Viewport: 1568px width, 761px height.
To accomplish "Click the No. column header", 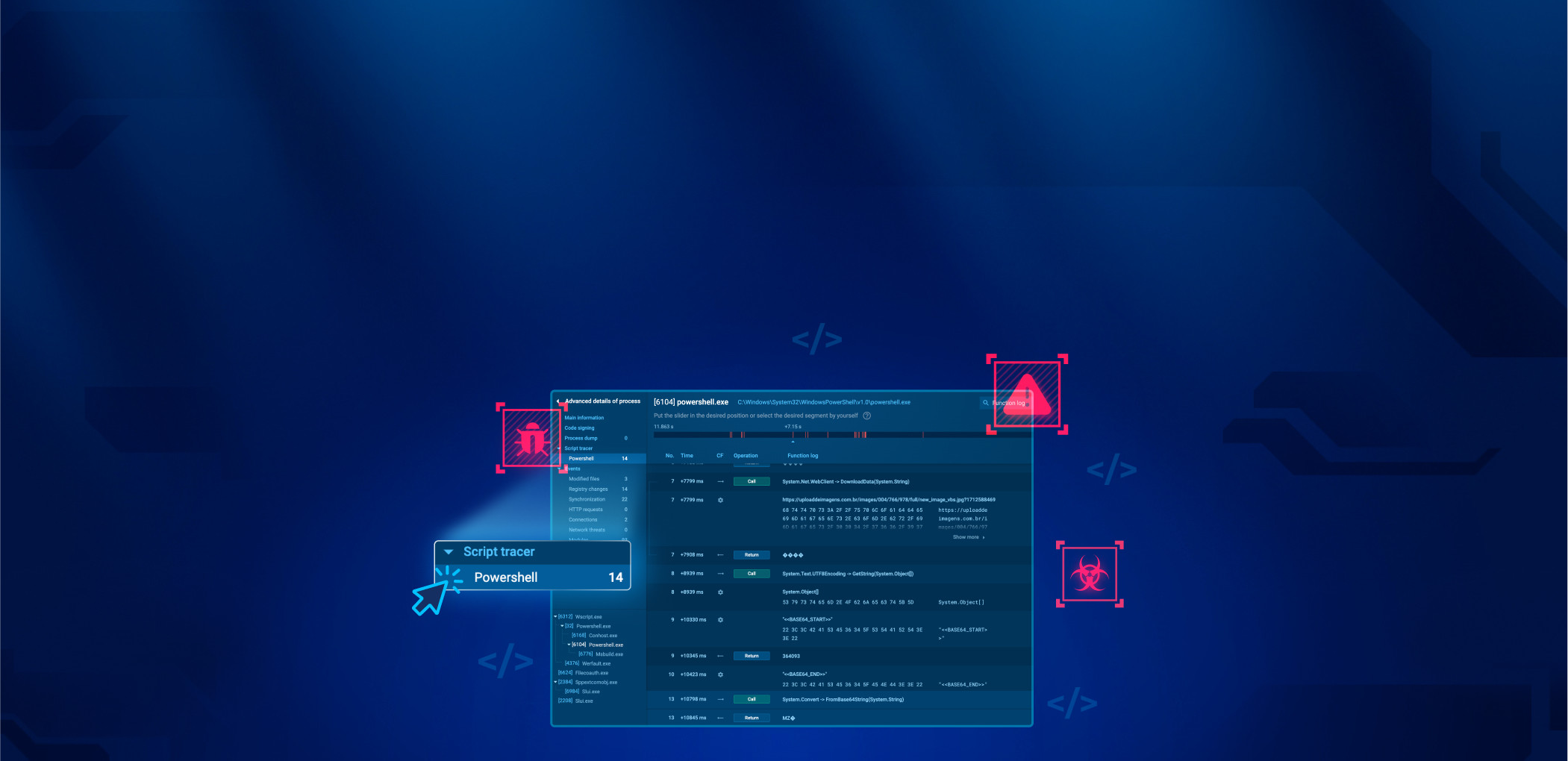I will point(669,456).
